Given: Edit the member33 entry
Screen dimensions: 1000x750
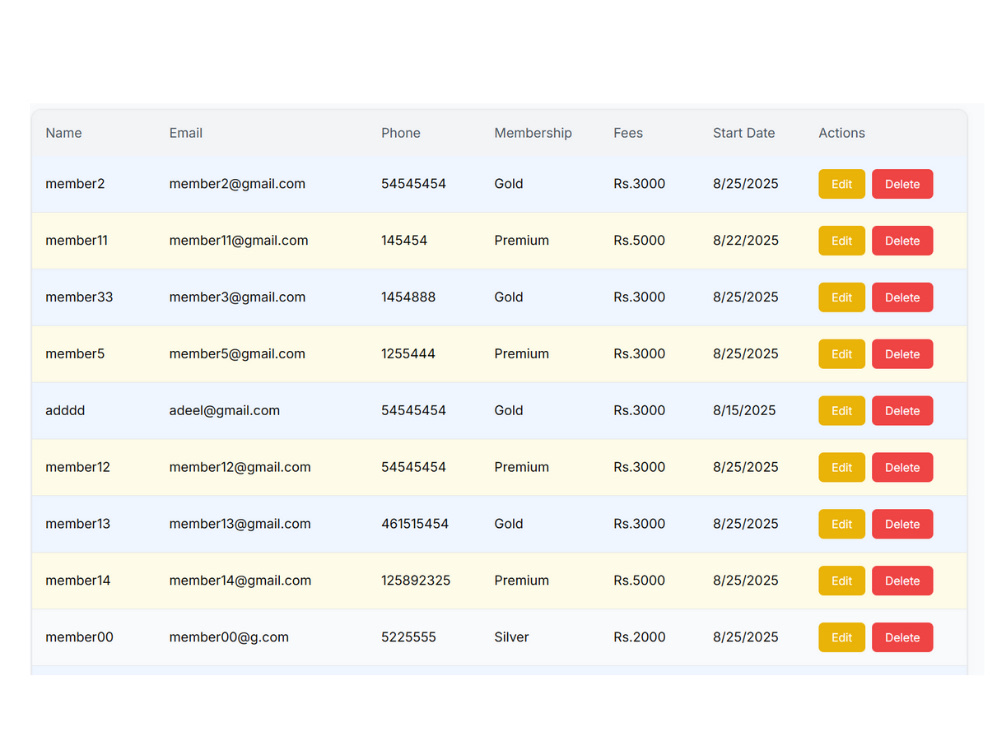Looking at the screenshot, I should (841, 297).
